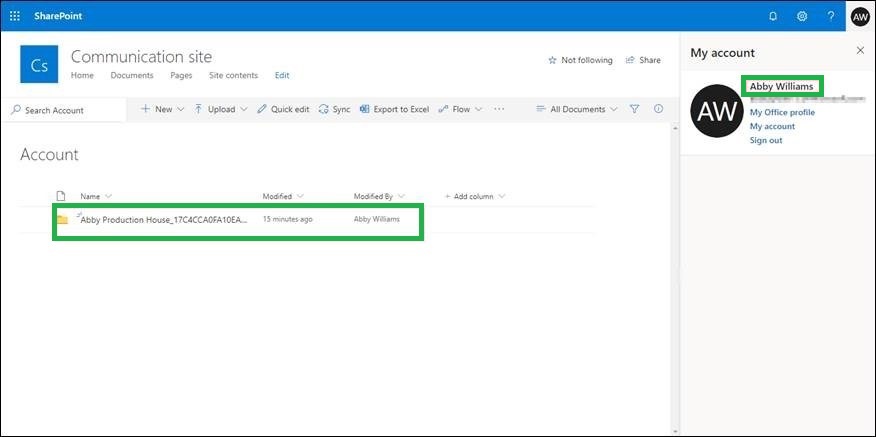Click the Communication site title
Screen dimensions: 876x437
coord(141,56)
